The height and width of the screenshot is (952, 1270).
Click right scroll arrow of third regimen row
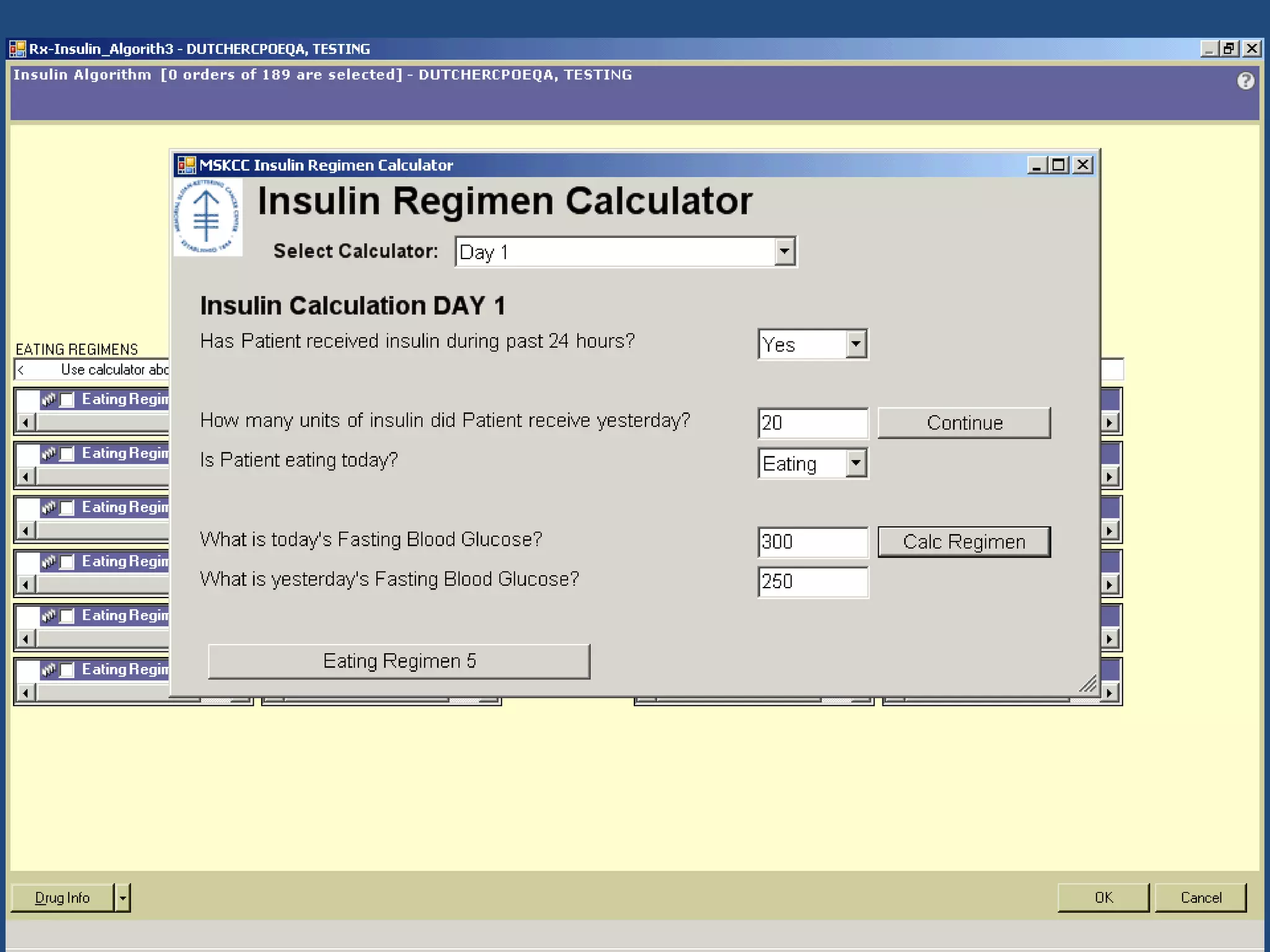tap(1109, 531)
